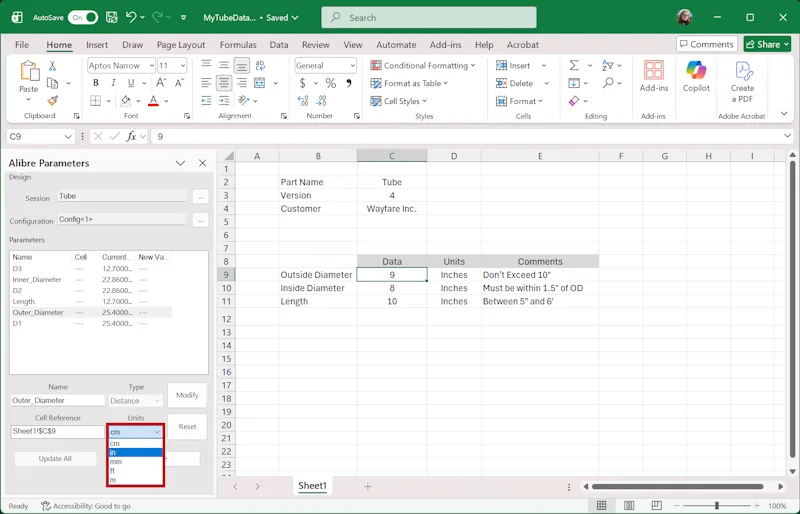Click the Merge and Center icon

[259, 83]
